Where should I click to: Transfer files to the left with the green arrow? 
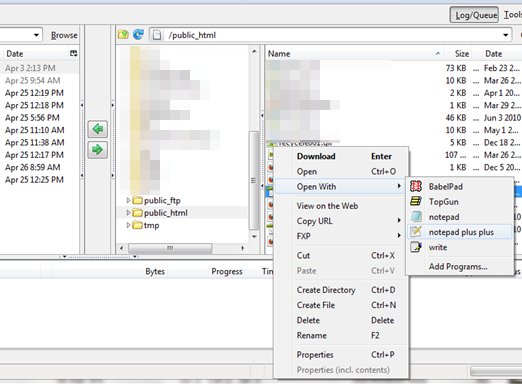pyautogui.click(x=97, y=129)
